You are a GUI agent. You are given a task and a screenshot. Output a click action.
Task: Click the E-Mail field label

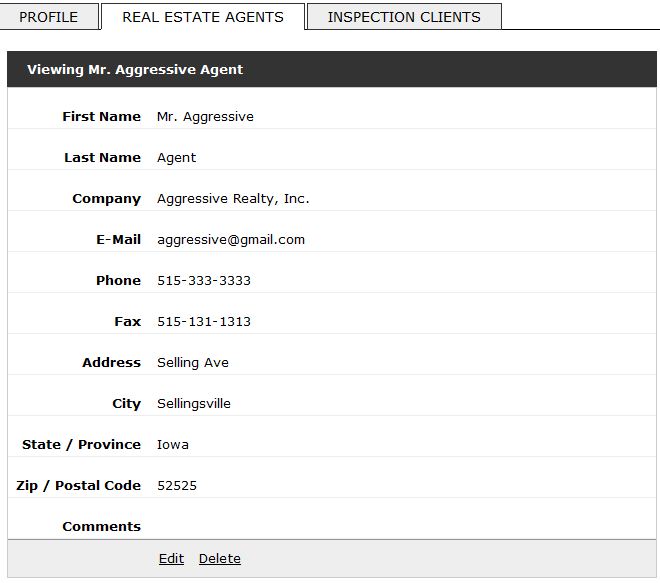[118, 240]
